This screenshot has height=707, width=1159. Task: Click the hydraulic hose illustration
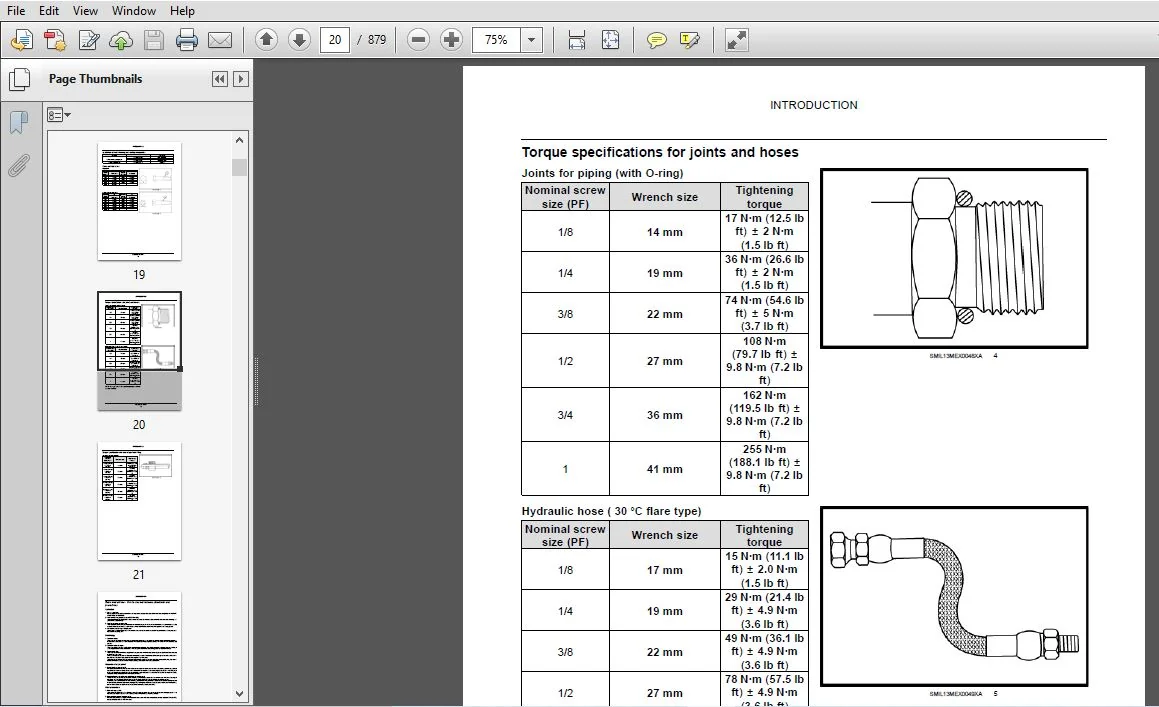(x=954, y=596)
